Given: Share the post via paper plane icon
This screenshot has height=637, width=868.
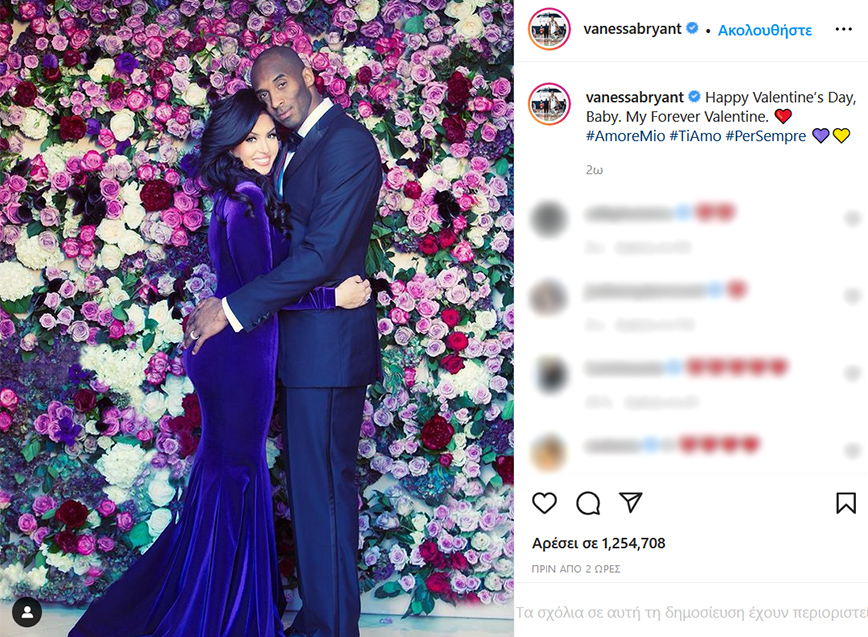Looking at the screenshot, I should [x=631, y=502].
